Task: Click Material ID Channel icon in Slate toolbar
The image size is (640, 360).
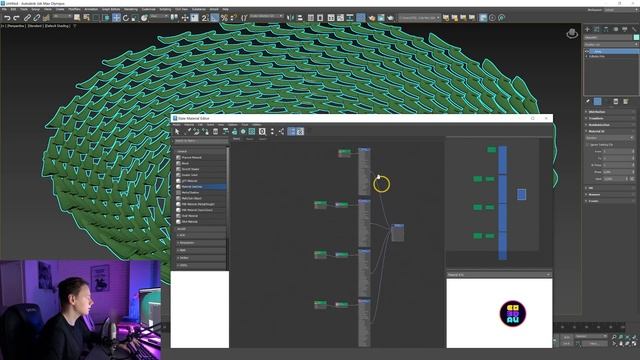Action: pos(262,131)
